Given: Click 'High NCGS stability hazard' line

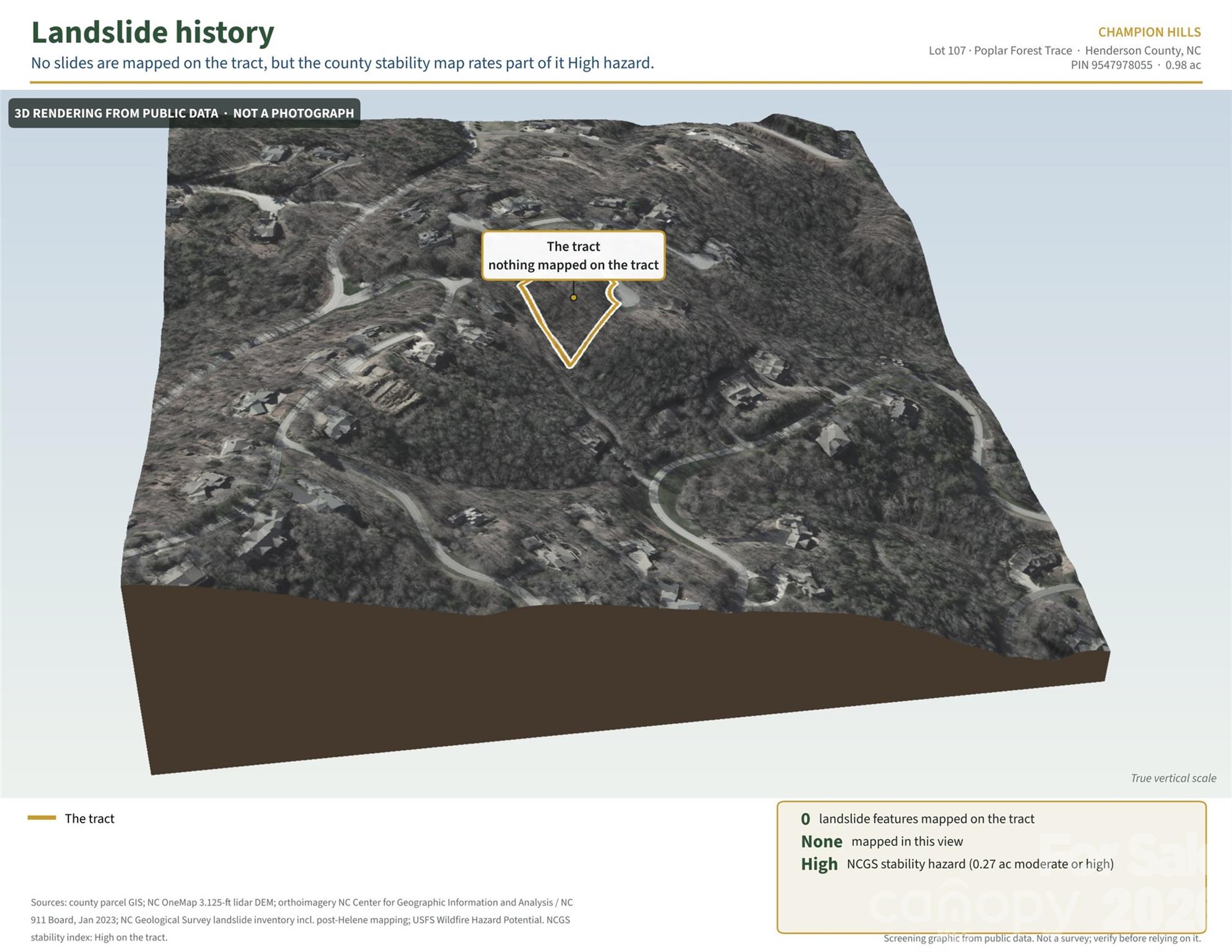Looking at the screenshot, I should click(957, 864).
